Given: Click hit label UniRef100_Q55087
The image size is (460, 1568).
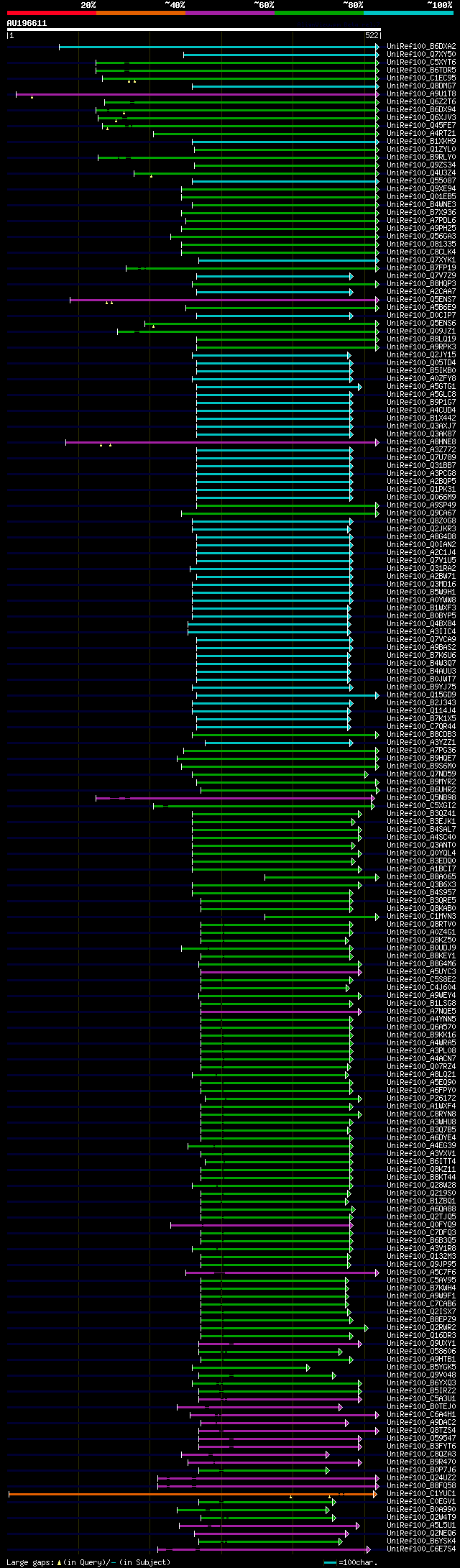Looking at the screenshot, I should point(421,180).
